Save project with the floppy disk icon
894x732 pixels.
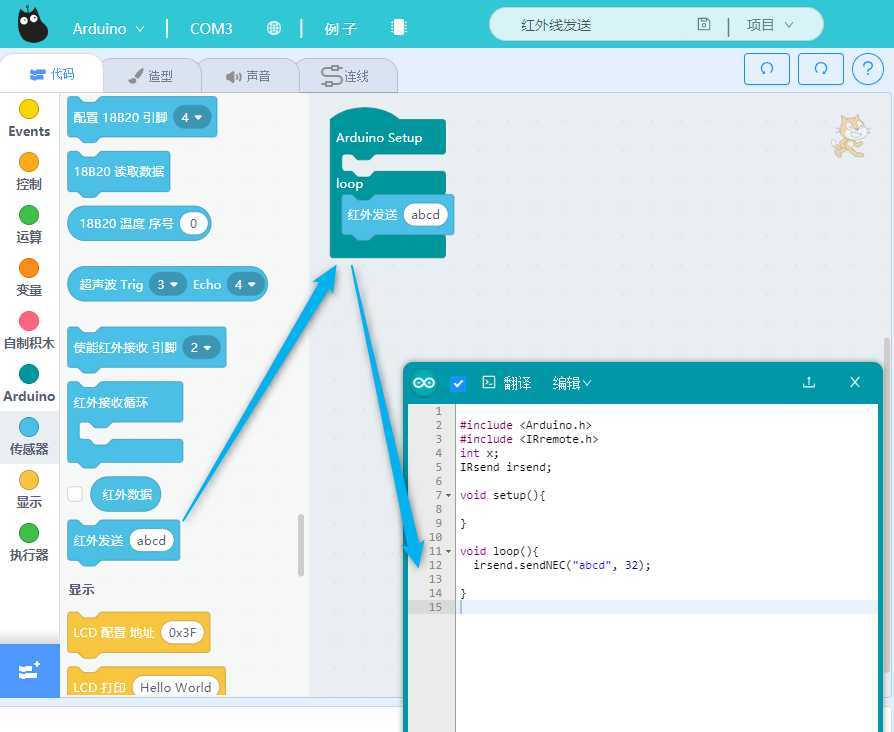tap(704, 24)
